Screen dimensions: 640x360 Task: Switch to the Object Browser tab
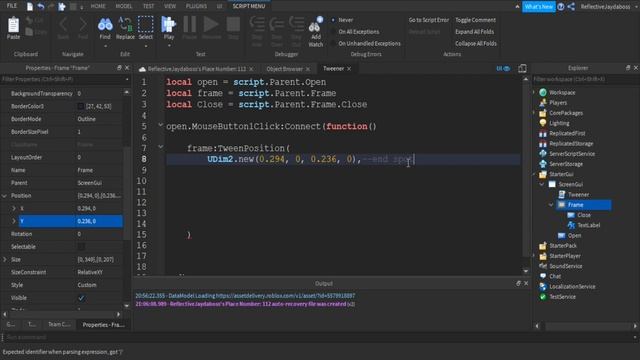[x=284, y=69]
